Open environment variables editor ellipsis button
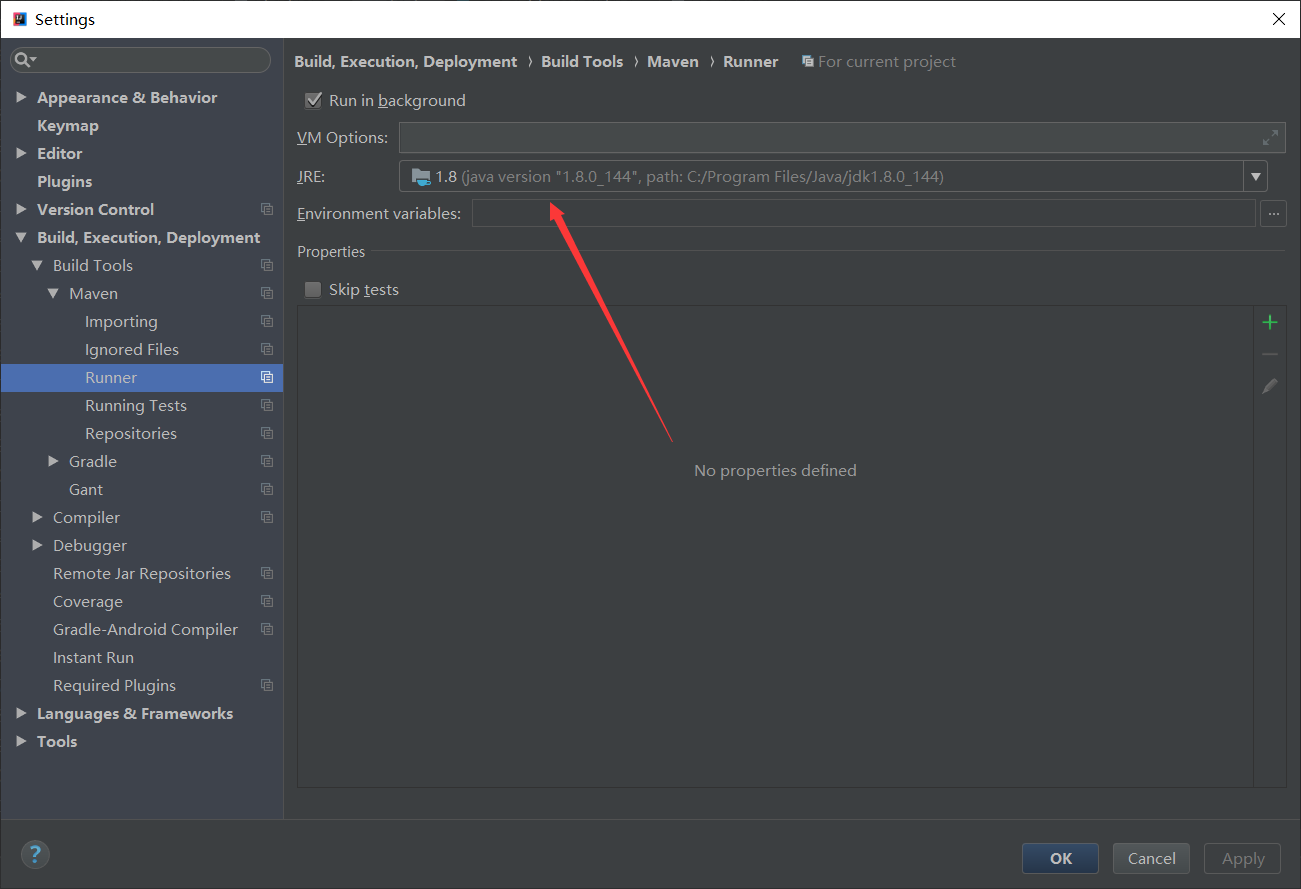The image size is (1301, 889). click(x=1273, y=213)
